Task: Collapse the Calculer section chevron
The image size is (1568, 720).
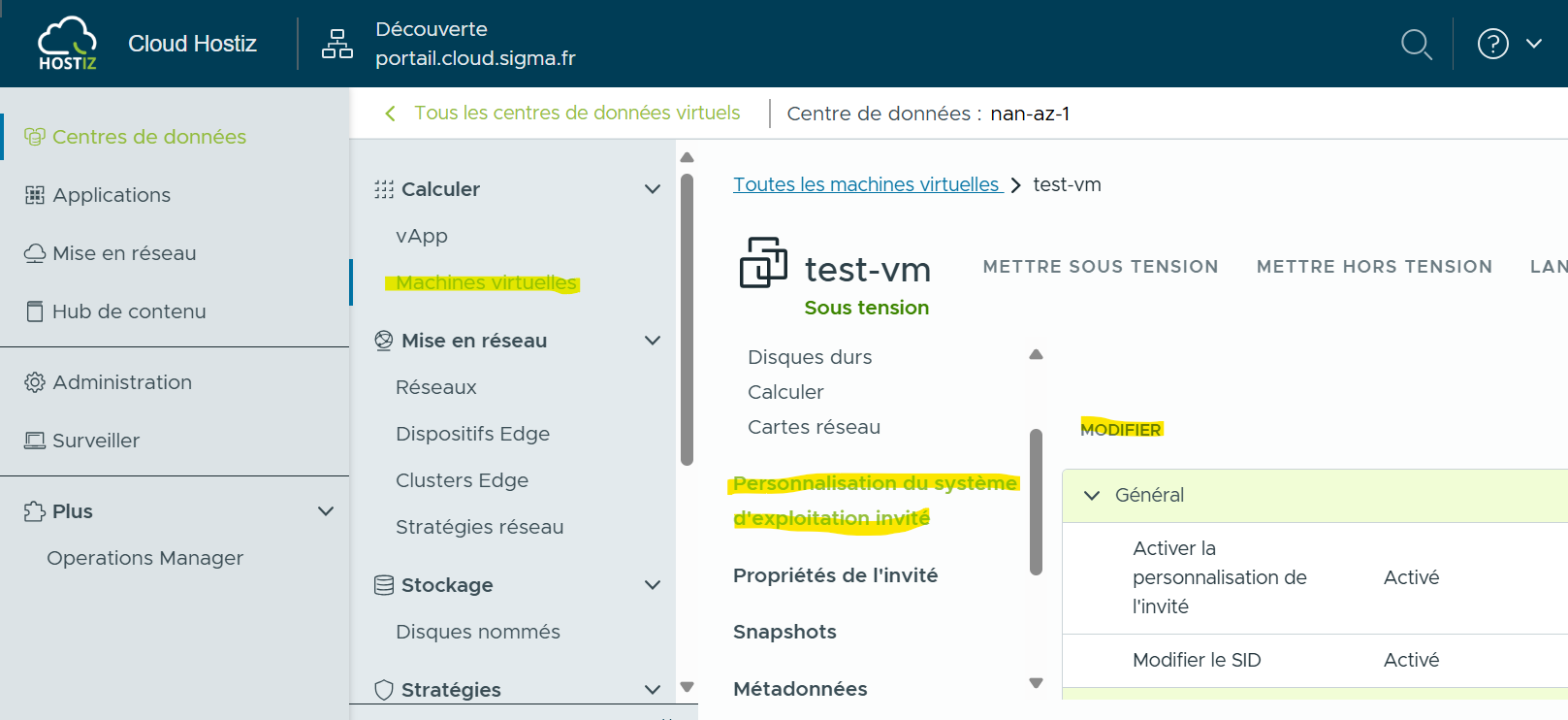Action: pyautogui.click(x=653, y=189)
